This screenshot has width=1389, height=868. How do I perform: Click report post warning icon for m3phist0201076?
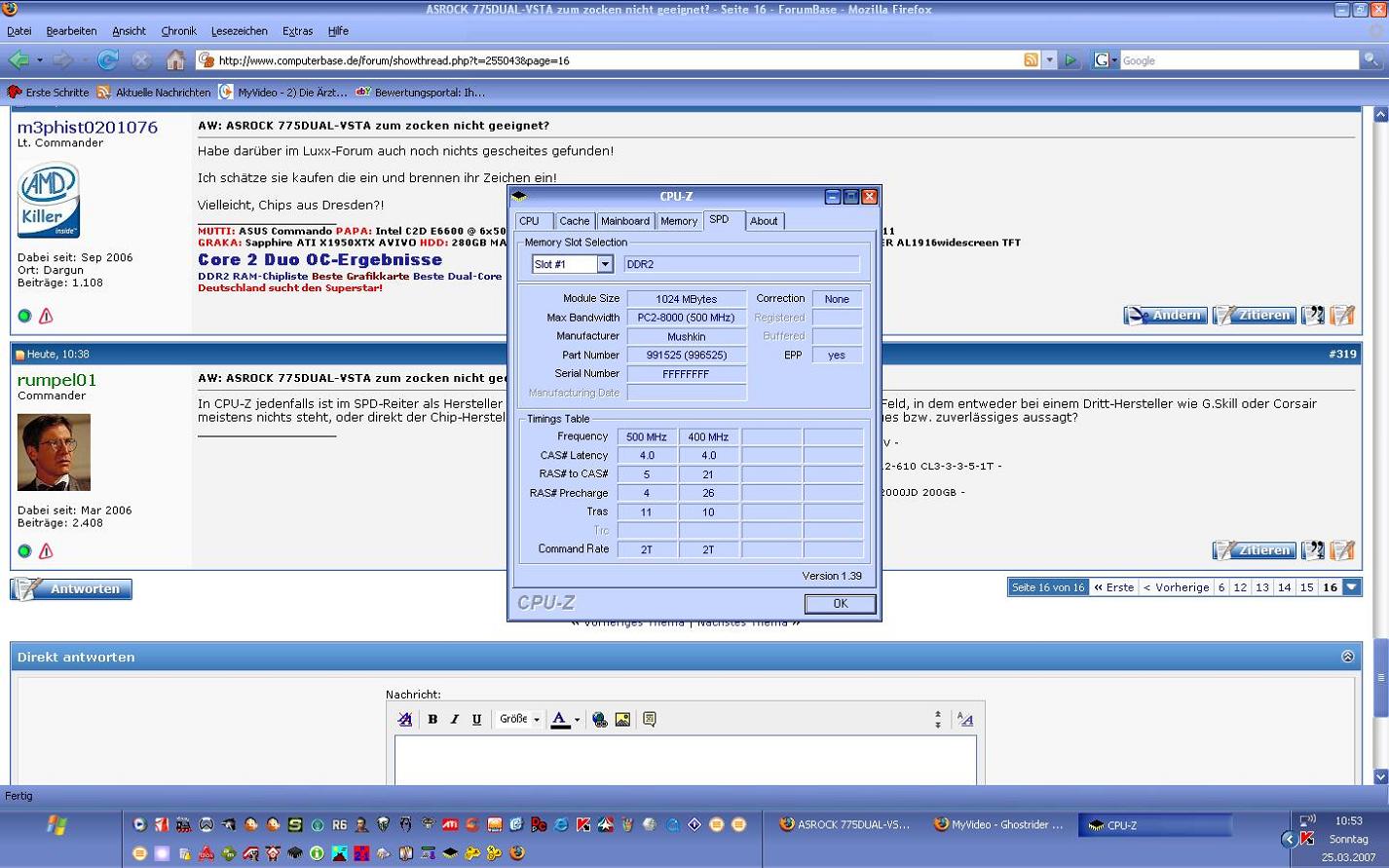click(x=46, y=316)
